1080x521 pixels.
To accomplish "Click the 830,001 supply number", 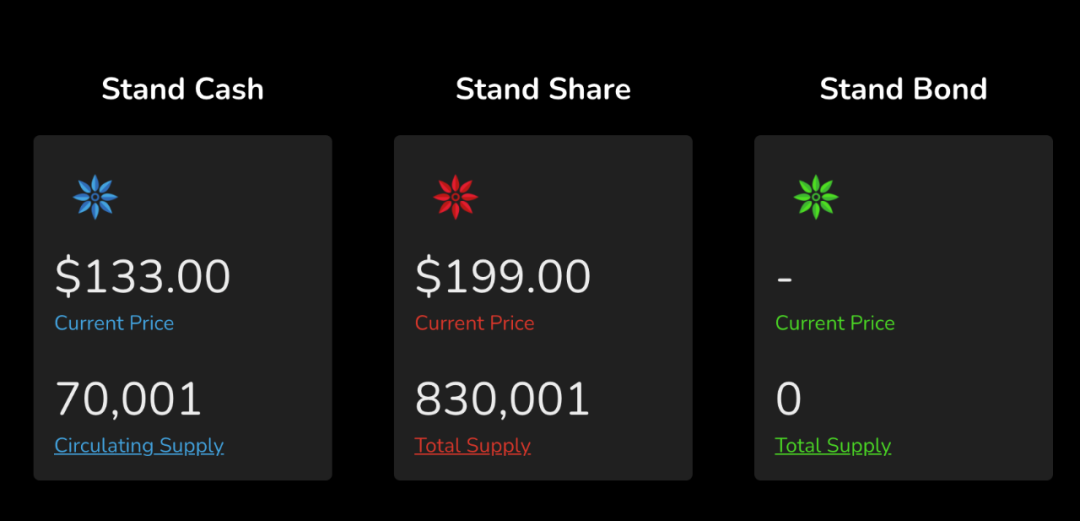I will [502, 399].
